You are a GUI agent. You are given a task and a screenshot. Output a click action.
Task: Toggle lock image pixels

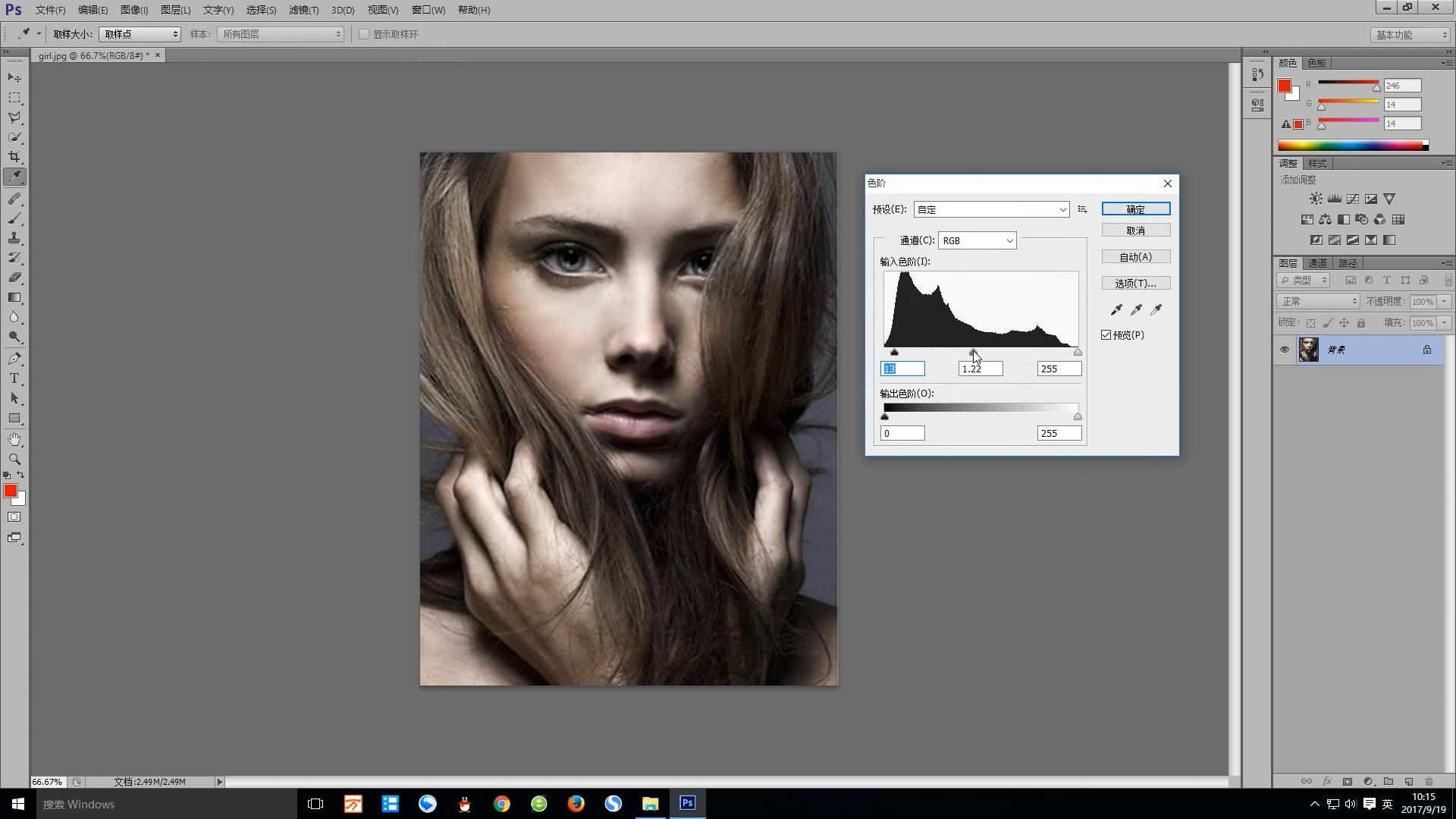pyautogui.click(x=1328, y=323)
